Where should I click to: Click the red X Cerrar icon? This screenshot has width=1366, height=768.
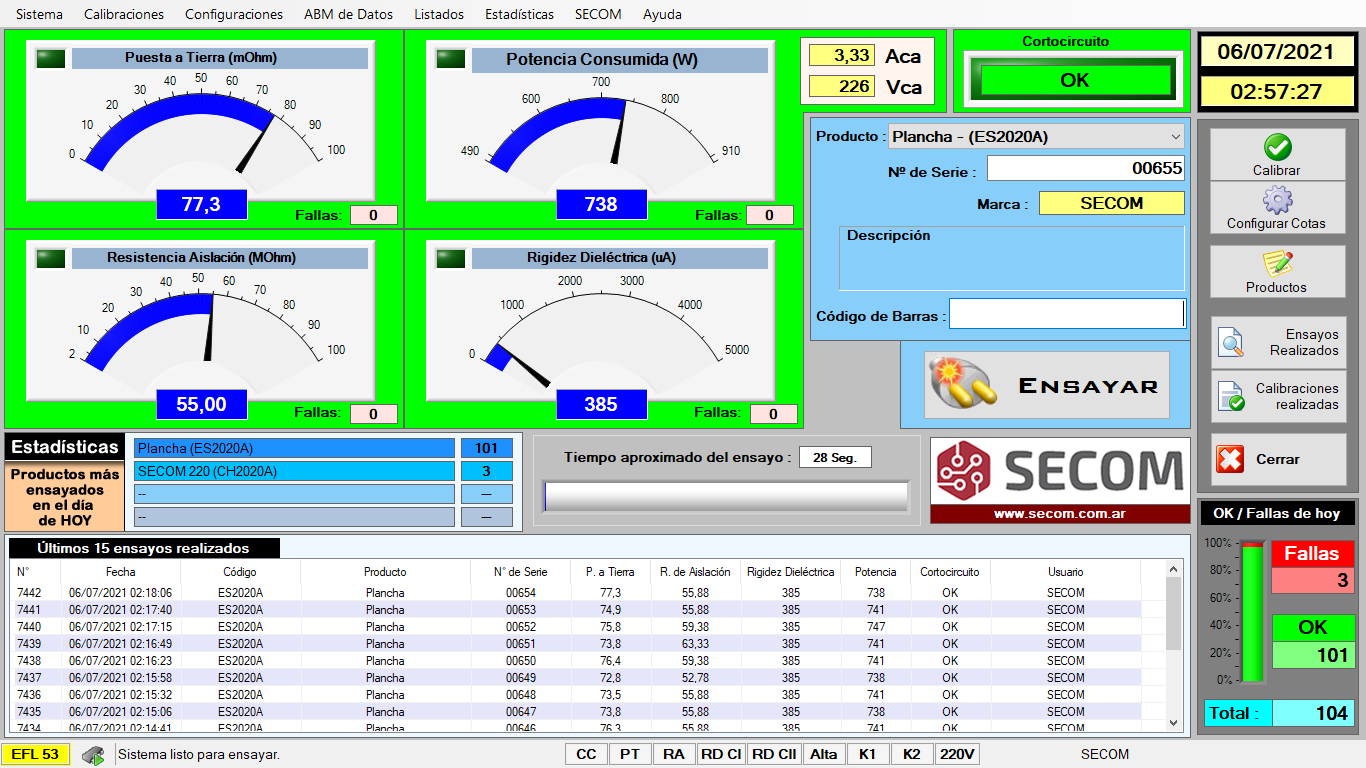[x=1230, y=459]
